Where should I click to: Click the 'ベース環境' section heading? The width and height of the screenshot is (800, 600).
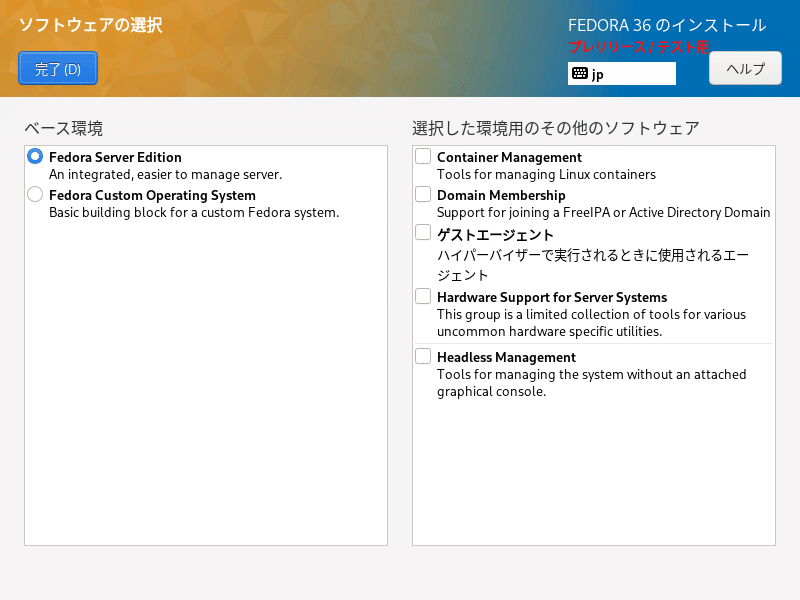tap(64, 128)
